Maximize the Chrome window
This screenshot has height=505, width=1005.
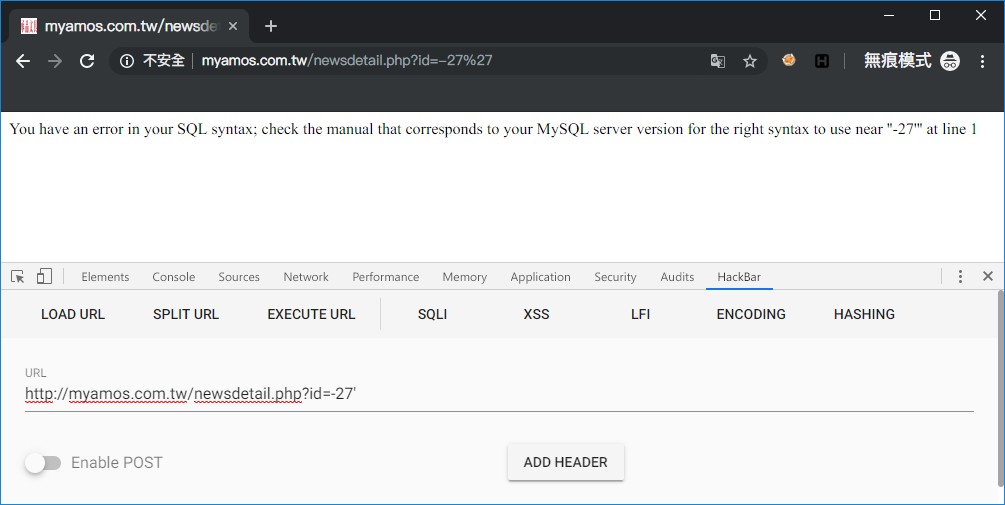point(935,15)
